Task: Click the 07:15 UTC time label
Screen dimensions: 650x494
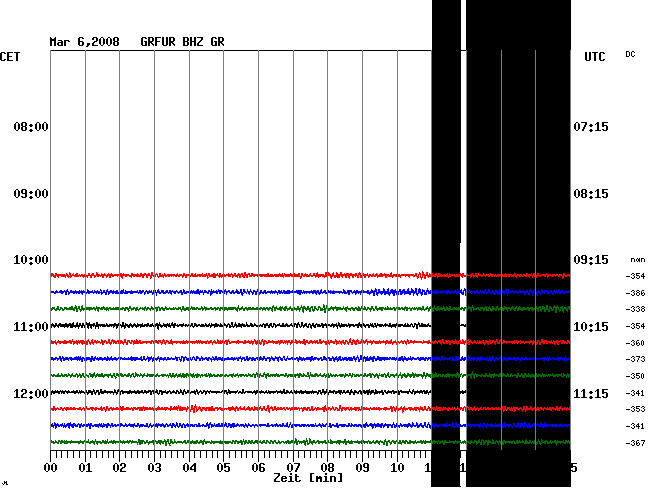Action: tap(591, 127)
